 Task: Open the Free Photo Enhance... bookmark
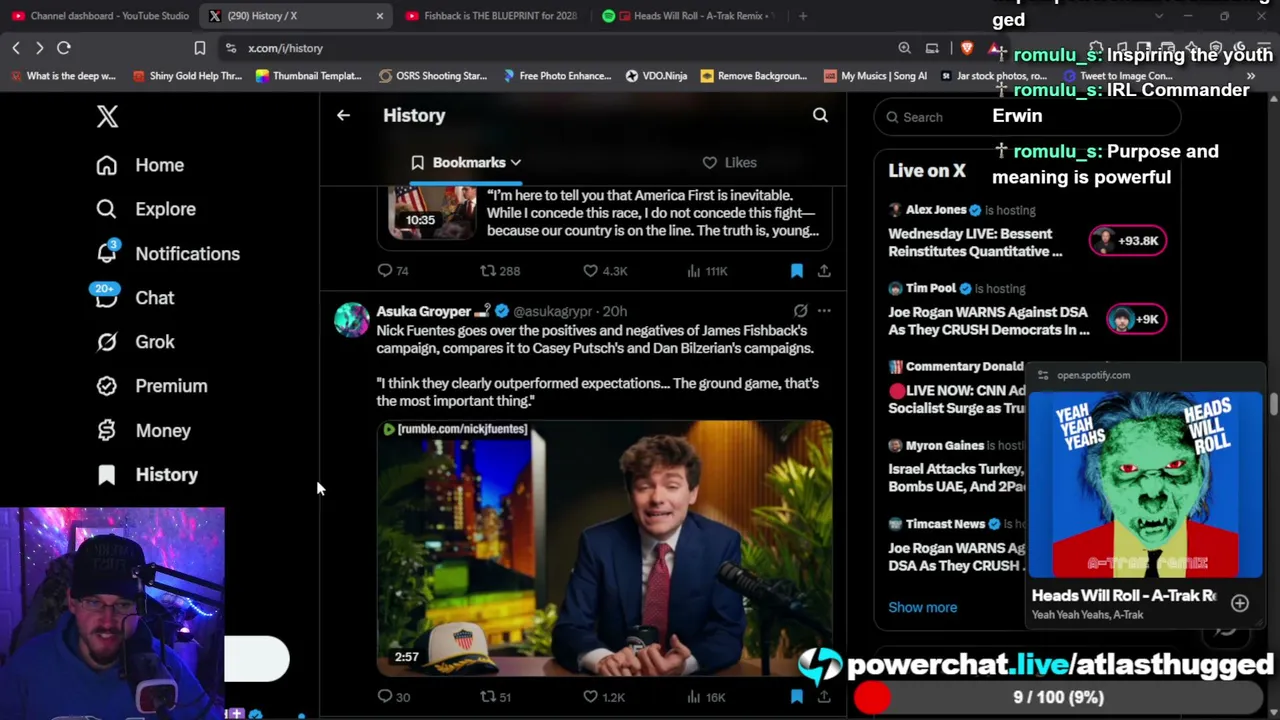[557, 76]
